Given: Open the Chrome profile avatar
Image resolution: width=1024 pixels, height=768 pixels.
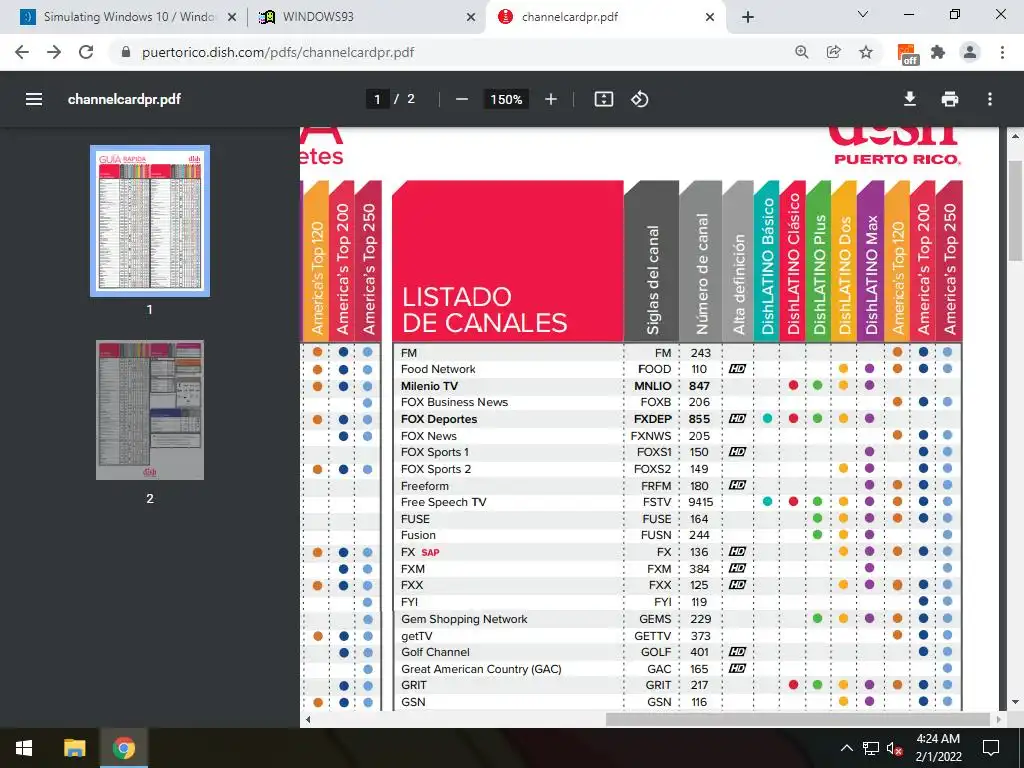Looking at the screenshot, I should pyautogui.click(x=970, y=52).
